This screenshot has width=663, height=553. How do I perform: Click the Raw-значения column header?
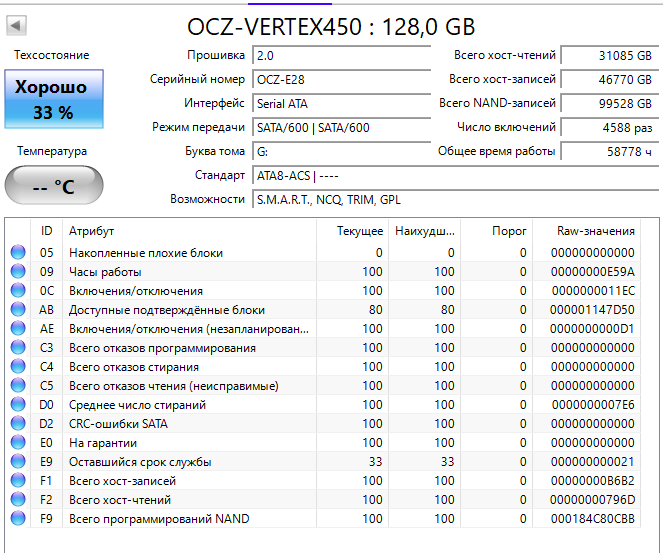[x=586, y=231]
